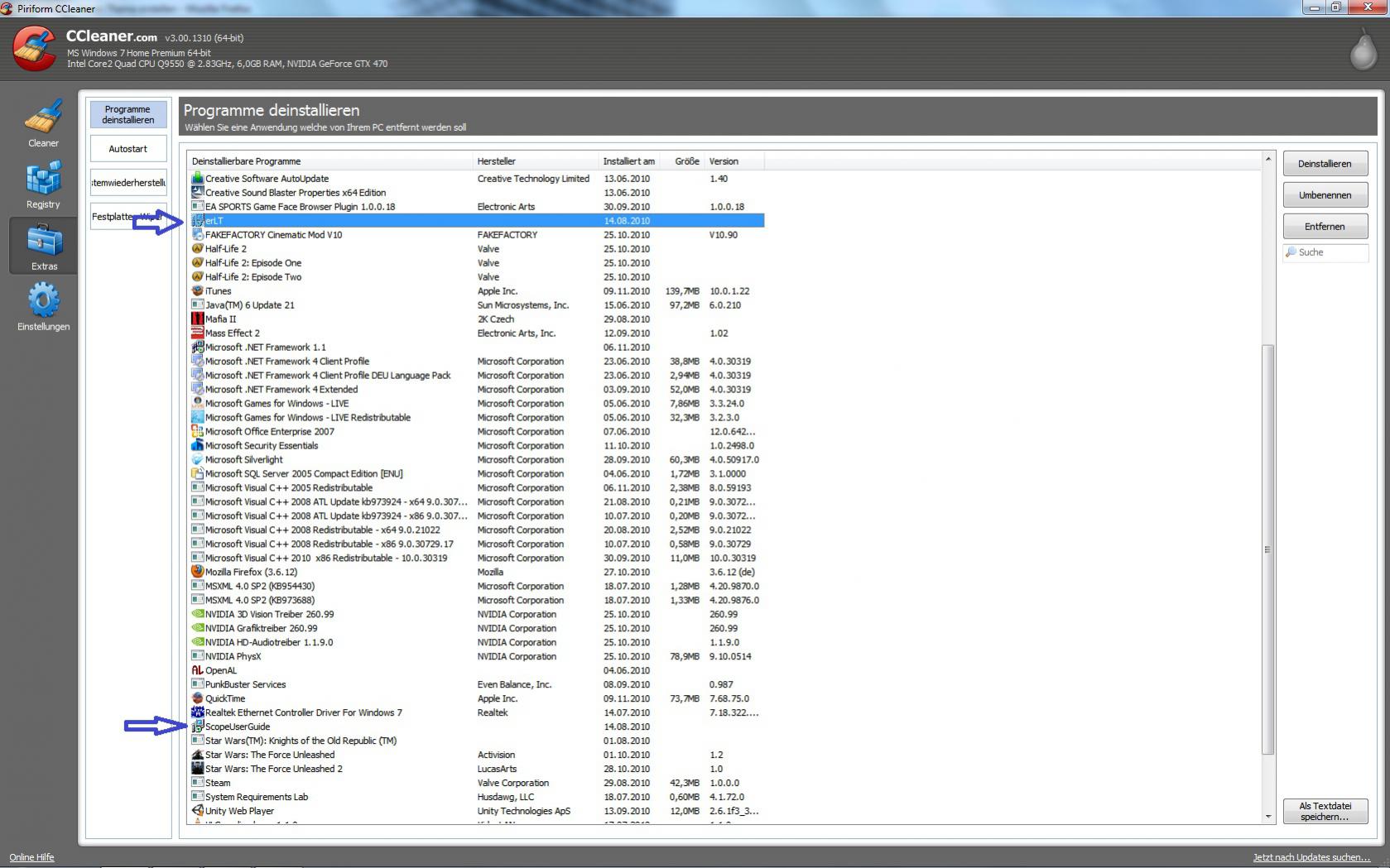The image size is (1390, 868).
Task: Click the vertical scrollbar thumb
Action: 1267,549
